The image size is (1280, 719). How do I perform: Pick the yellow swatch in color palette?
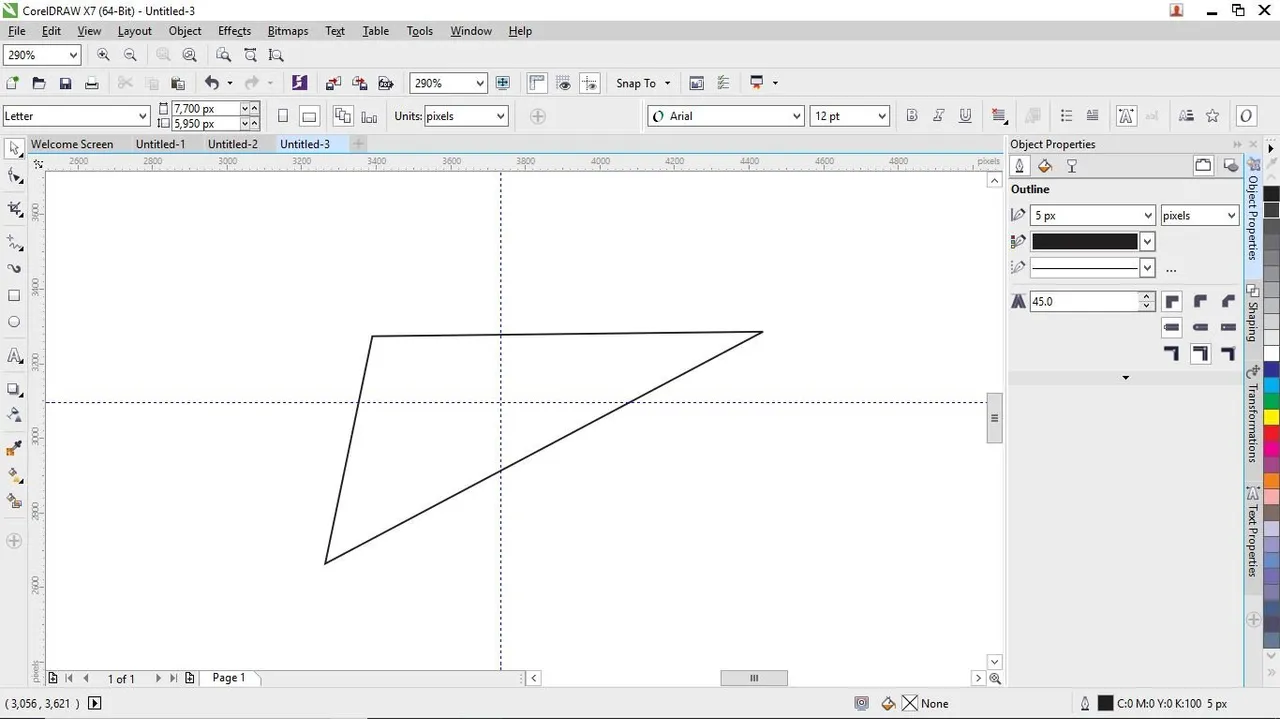[x=1271, y=417]
